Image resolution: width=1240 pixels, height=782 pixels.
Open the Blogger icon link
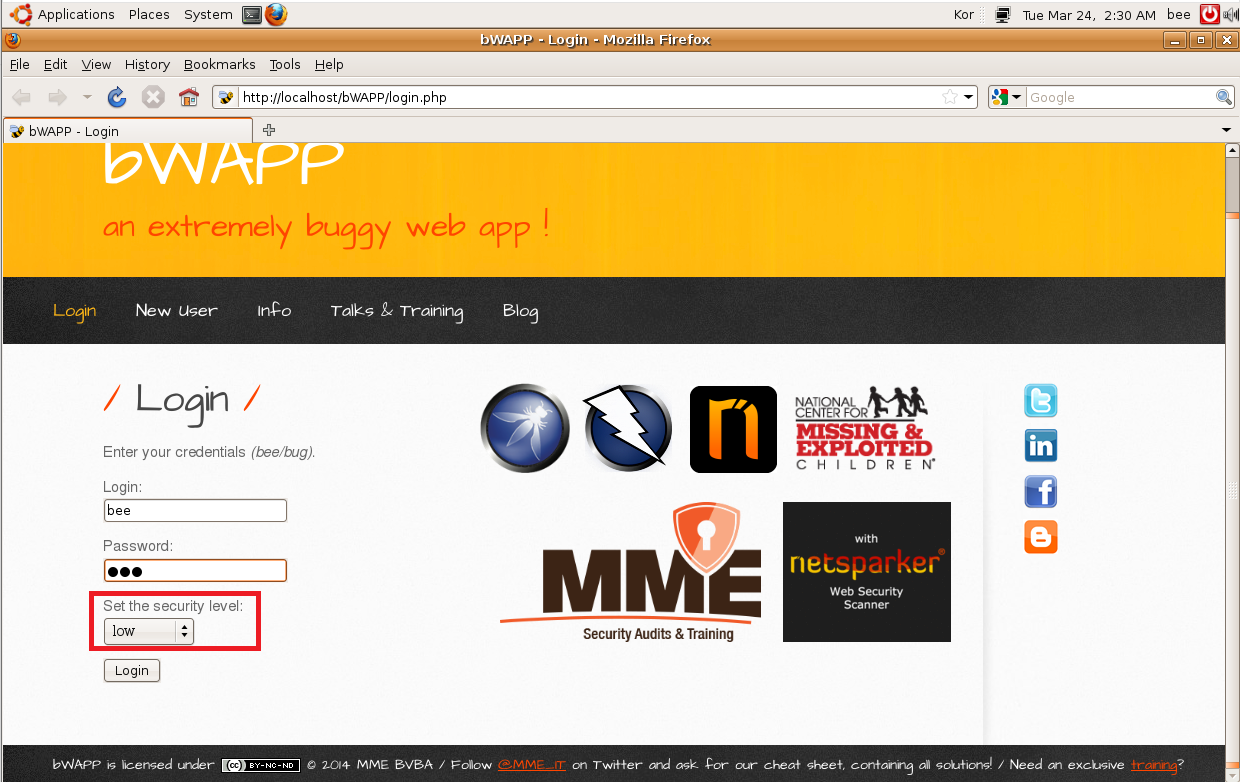[1040, 537]
